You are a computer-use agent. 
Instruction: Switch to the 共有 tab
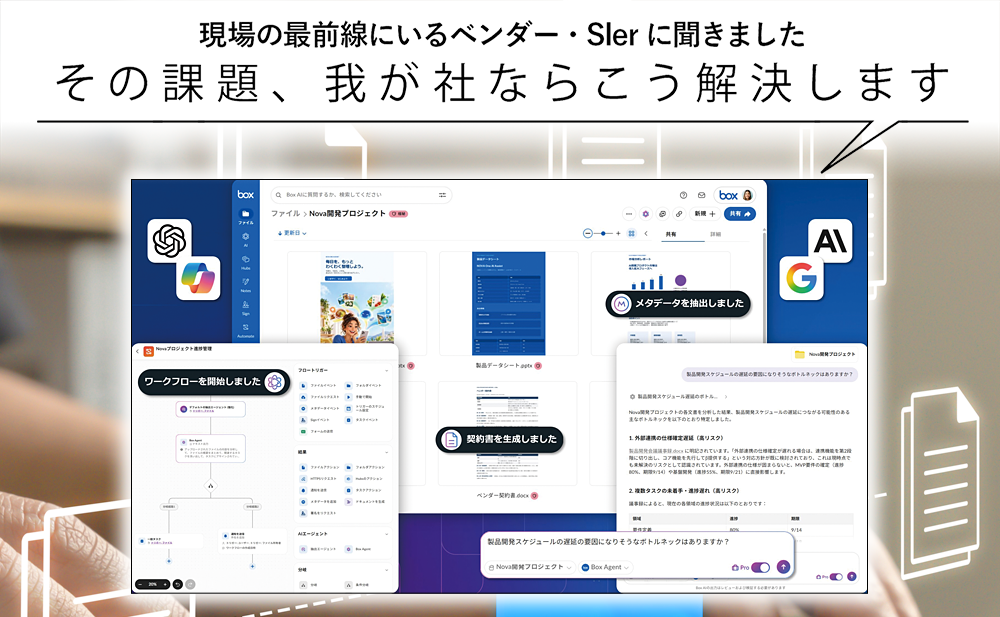[671, 234]
